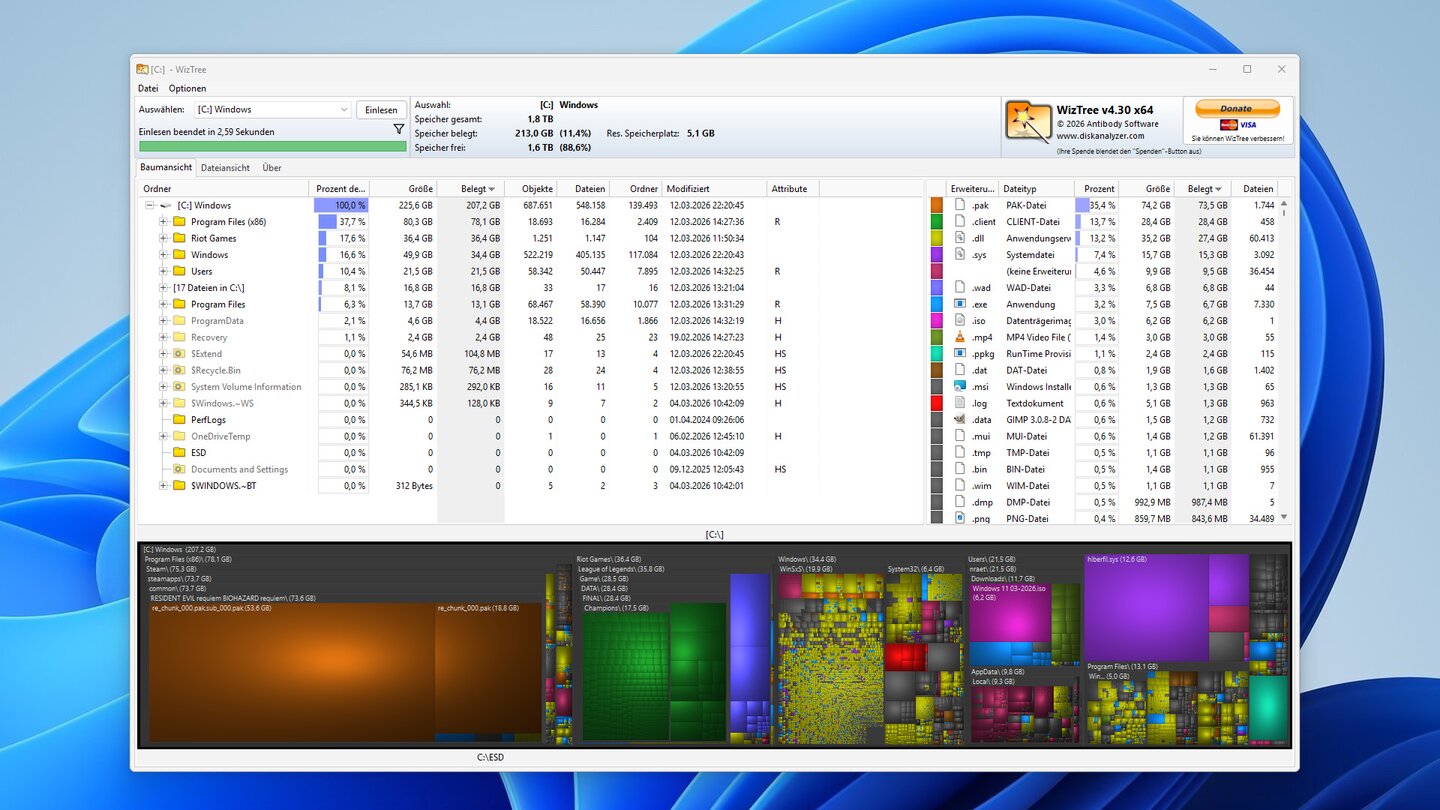Image resolution: width=1440 pixels, height=810 pixels.
Task: Click the orange color swatch for .pak
Action: 937,205
